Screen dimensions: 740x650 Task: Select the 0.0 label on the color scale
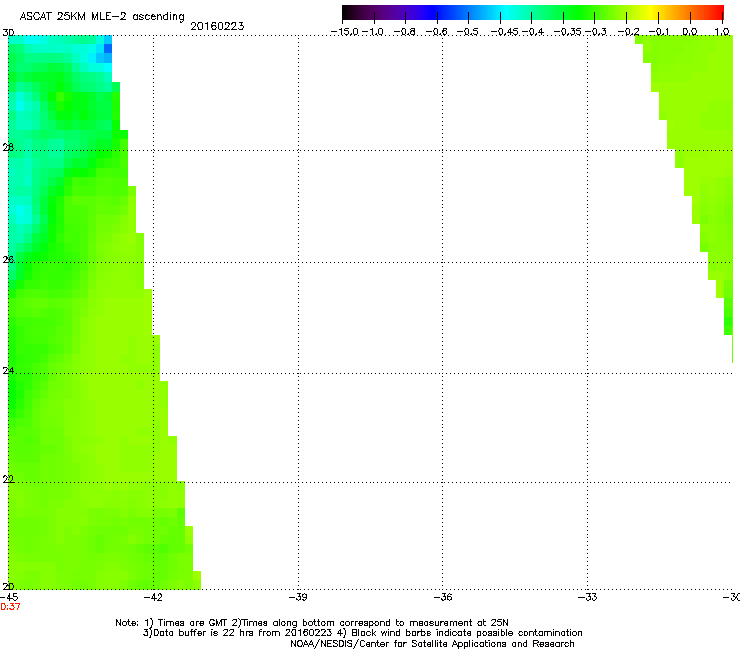pos(690,32)
